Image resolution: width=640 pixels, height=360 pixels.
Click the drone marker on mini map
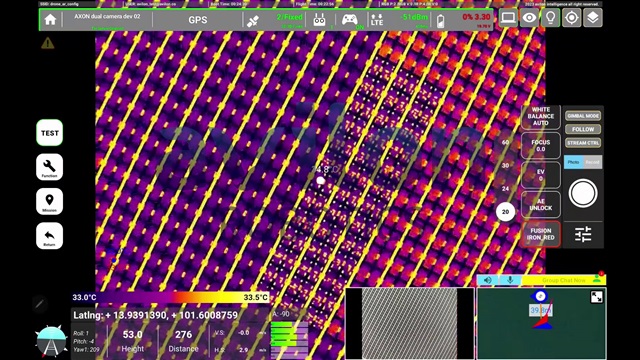pos(540,296)
